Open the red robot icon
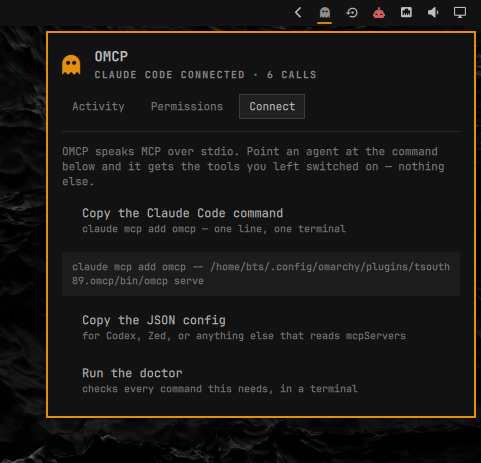 379,13
